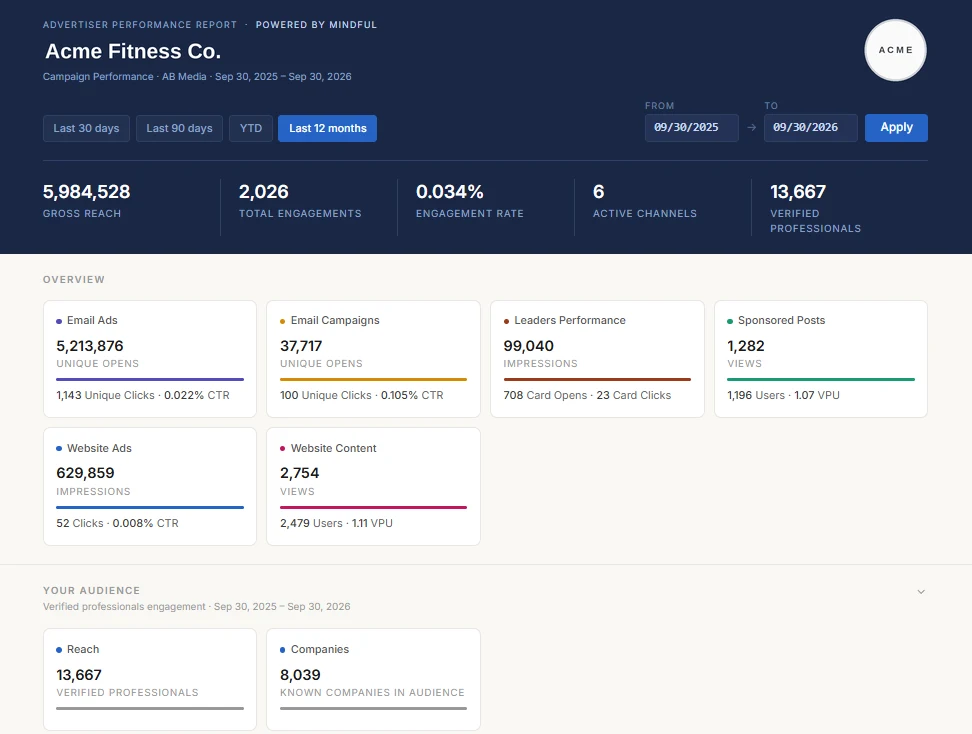Open the Sponsored Posts card
Viewport: 972px width, 734px height.
[x=821, y=359]
